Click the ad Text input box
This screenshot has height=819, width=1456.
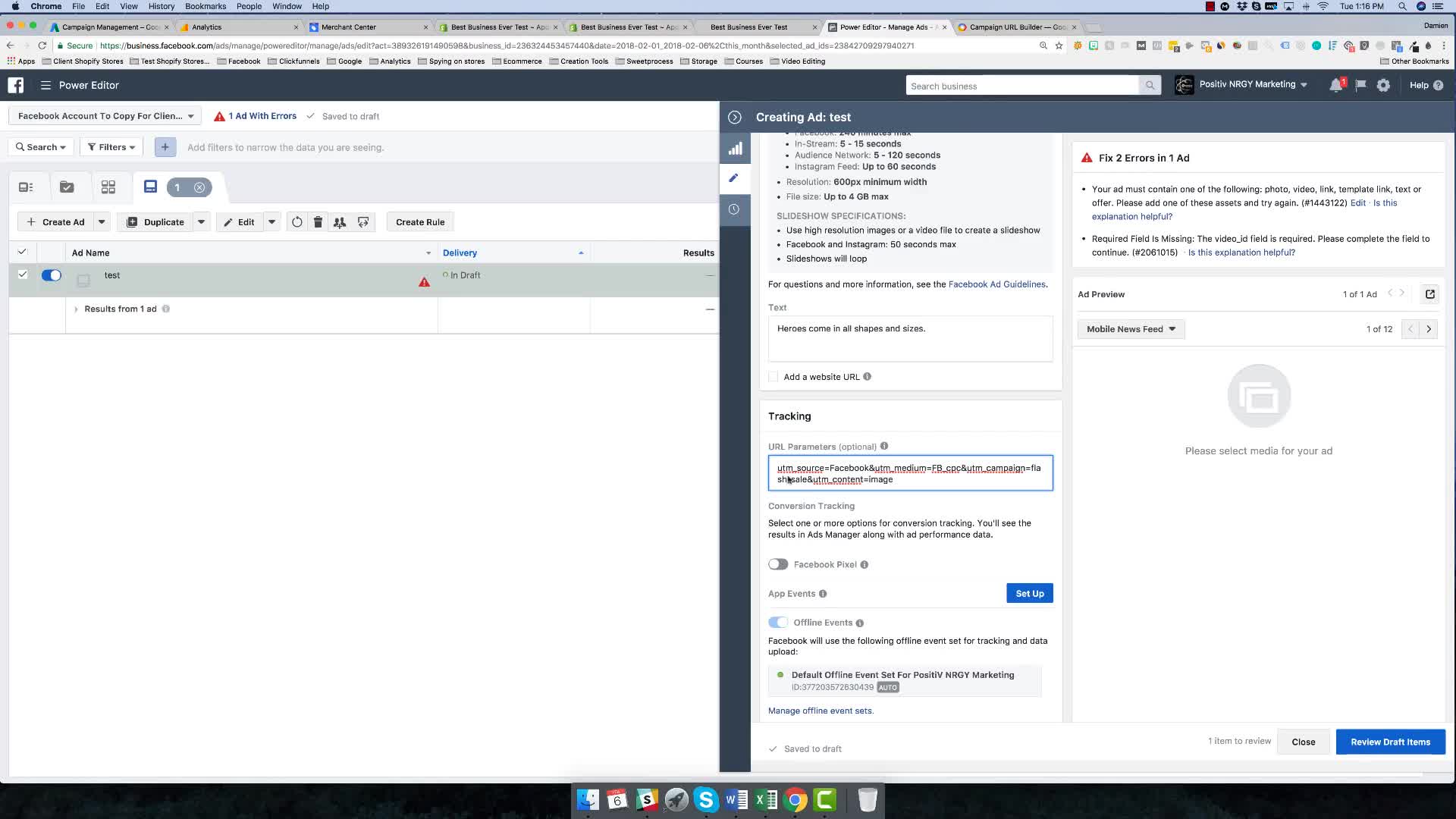(x=910, y=338)
